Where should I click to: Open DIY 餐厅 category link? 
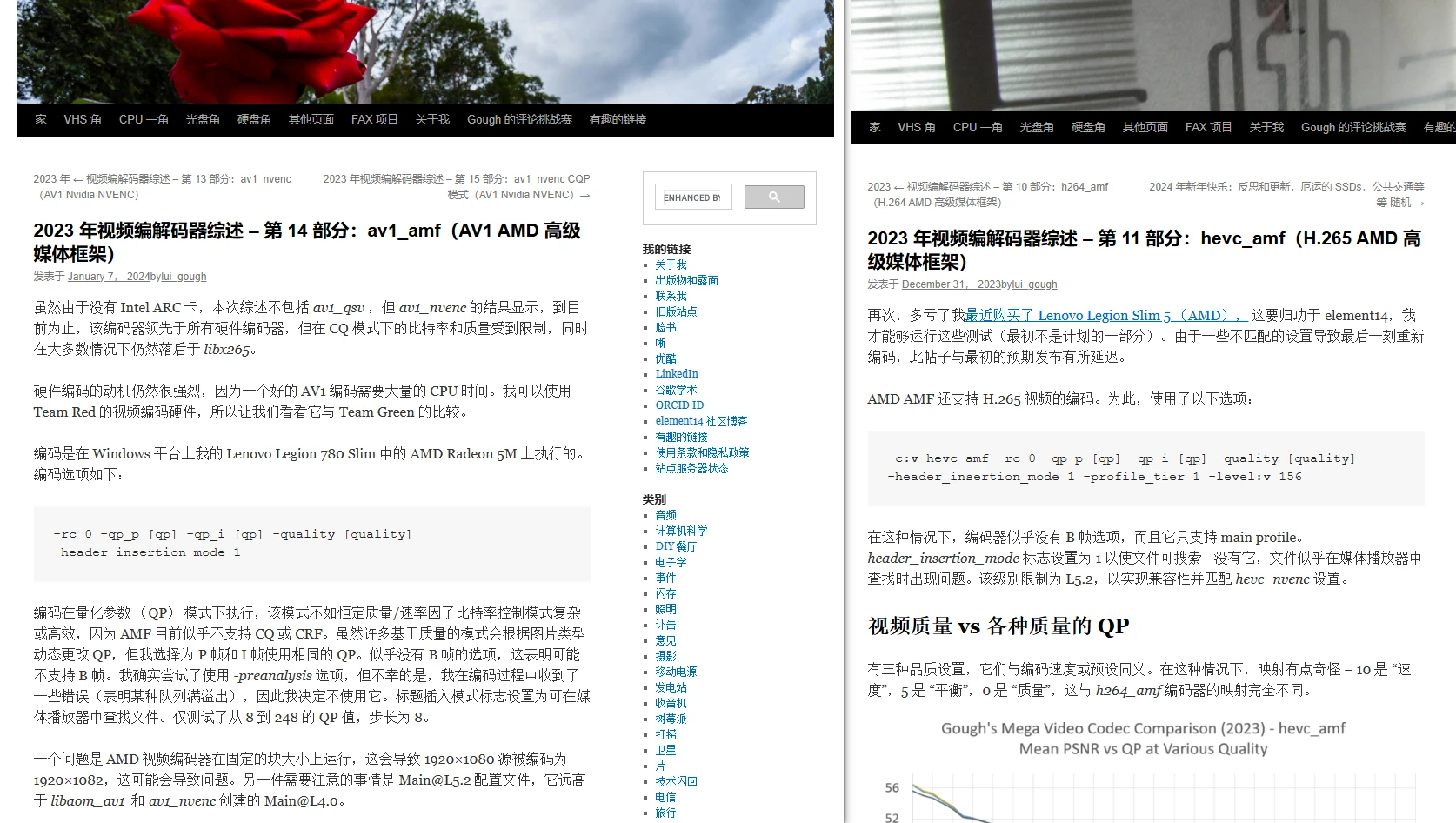[676, 546]
